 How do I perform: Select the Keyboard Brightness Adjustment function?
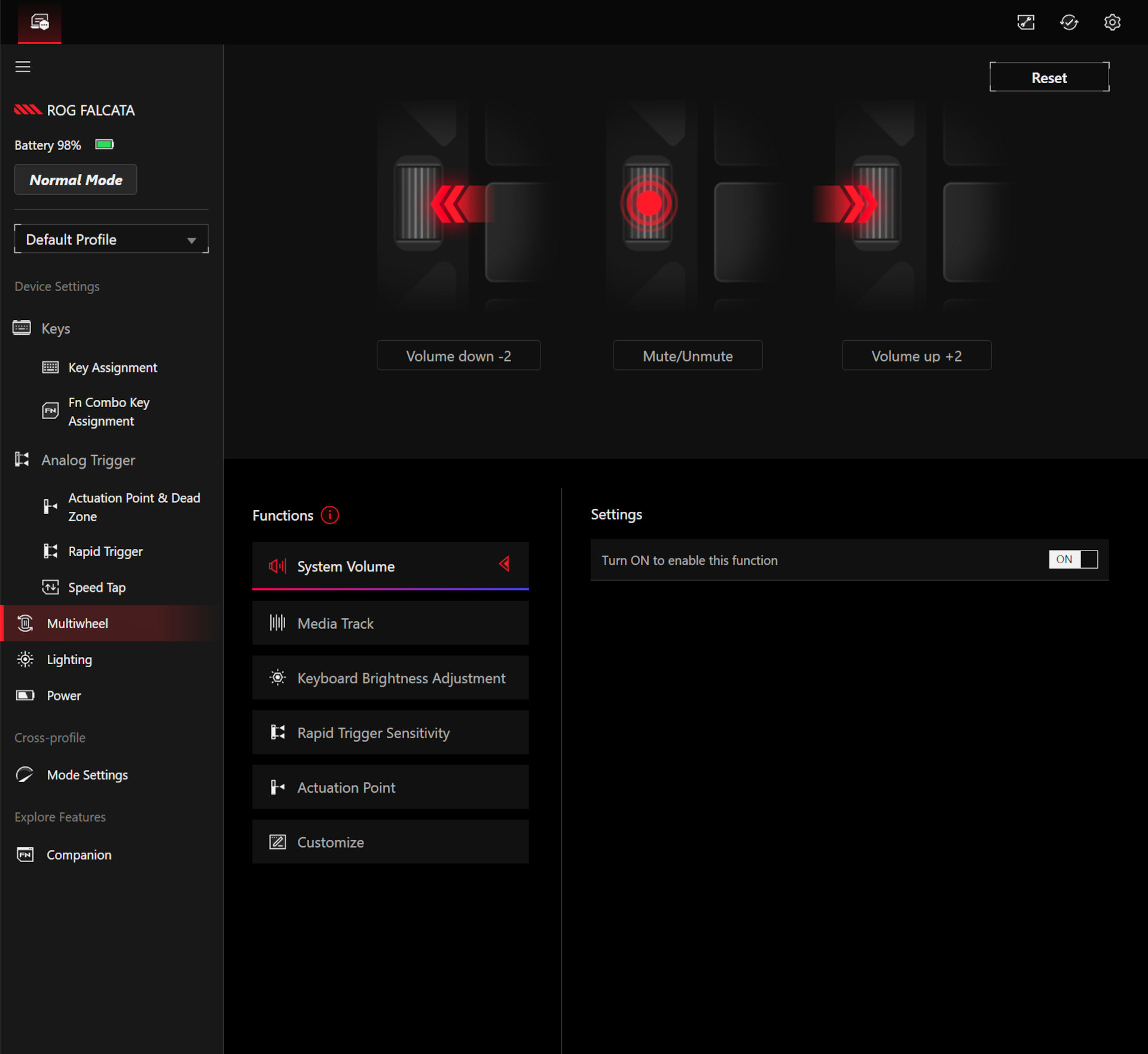(390, 677)
